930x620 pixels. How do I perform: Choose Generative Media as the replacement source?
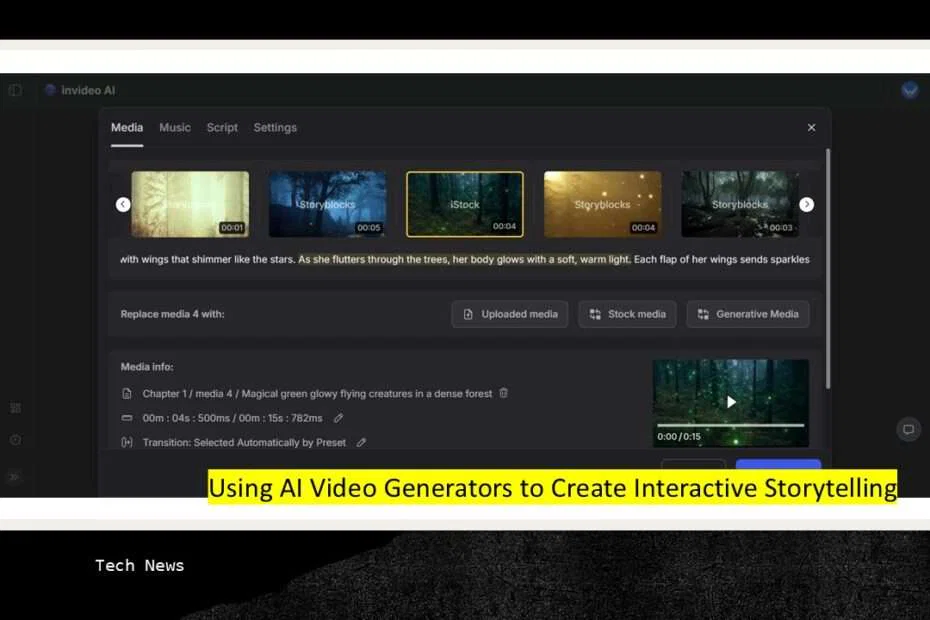tap(748, 313)
